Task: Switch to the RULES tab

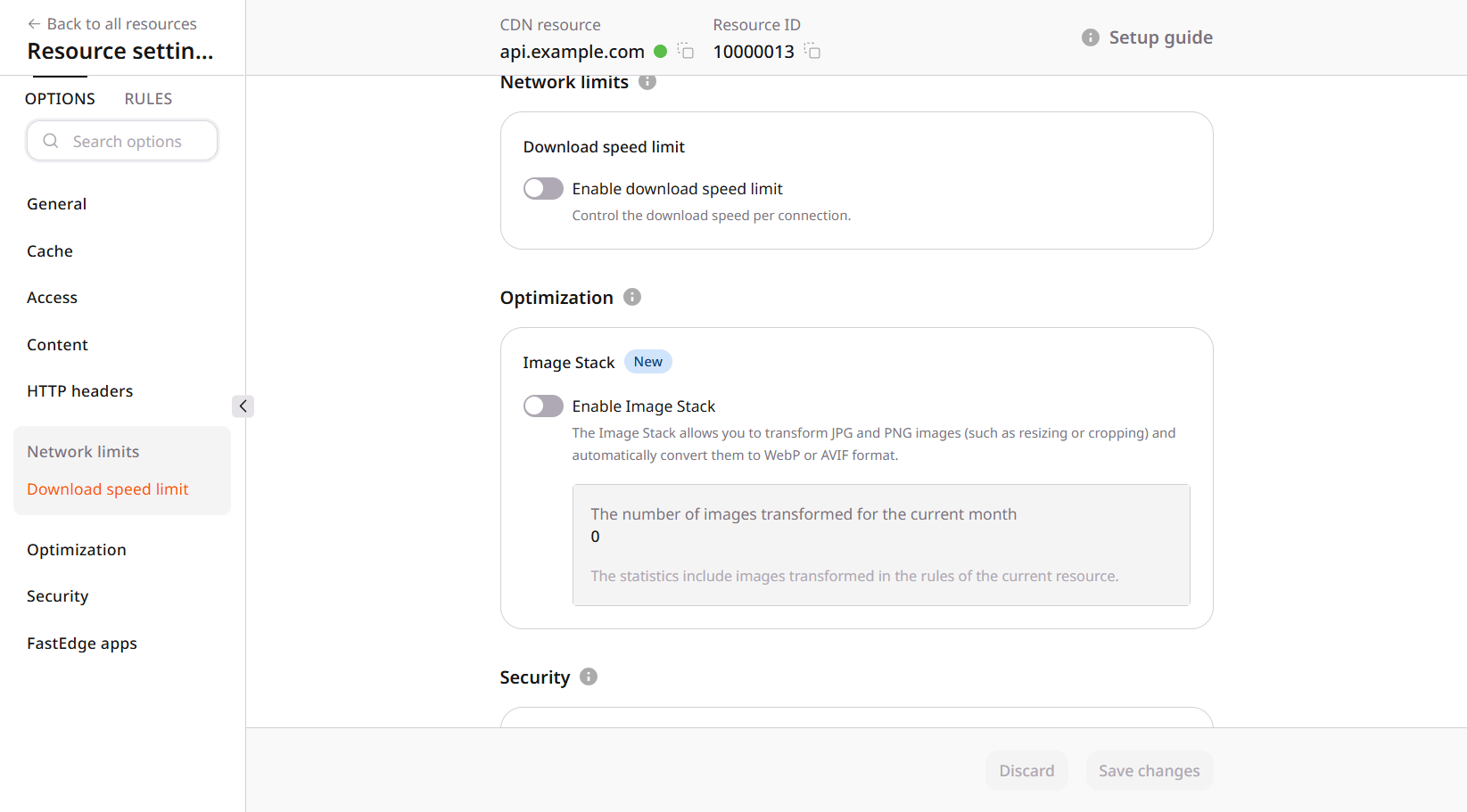Action: click(x=148, y=99)
